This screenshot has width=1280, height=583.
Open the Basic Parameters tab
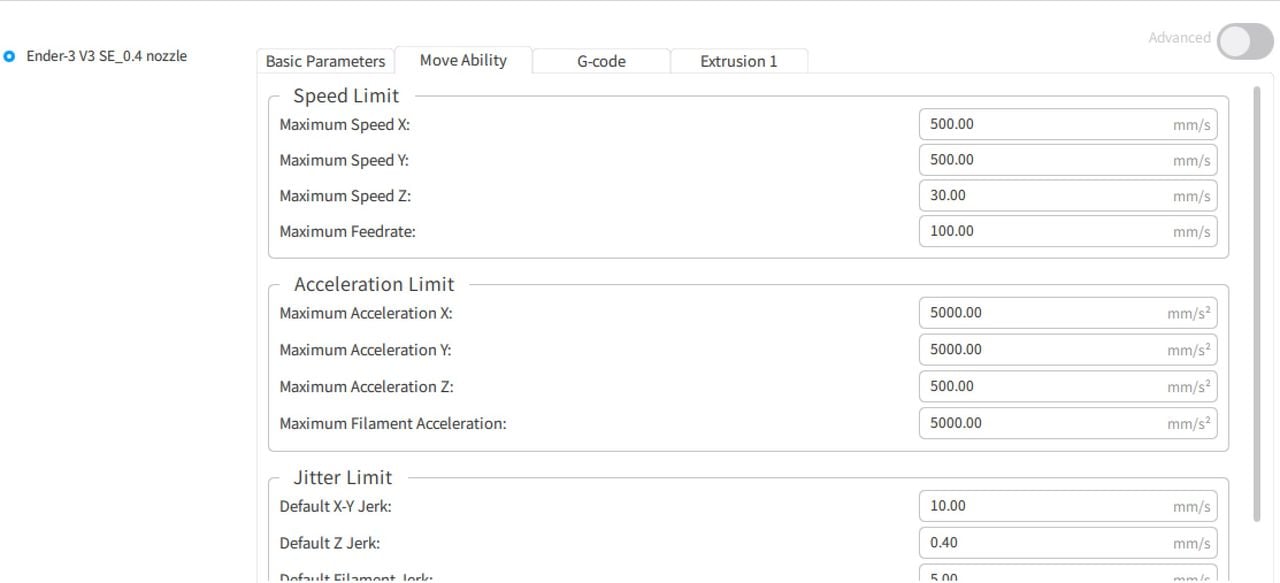coord(325,61)
